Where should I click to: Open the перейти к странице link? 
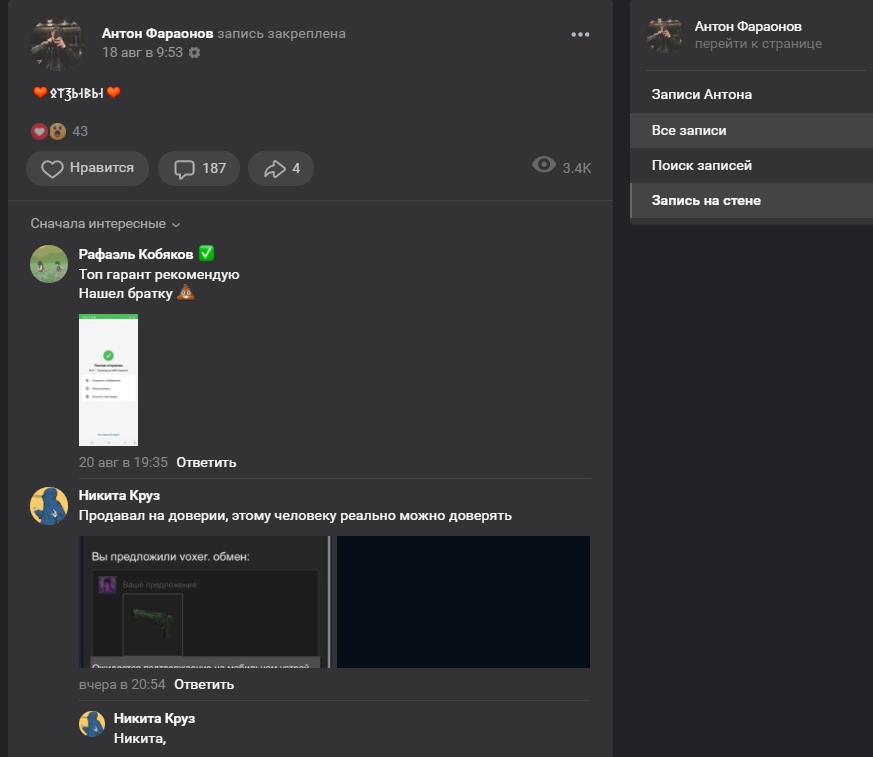point(758,44)
